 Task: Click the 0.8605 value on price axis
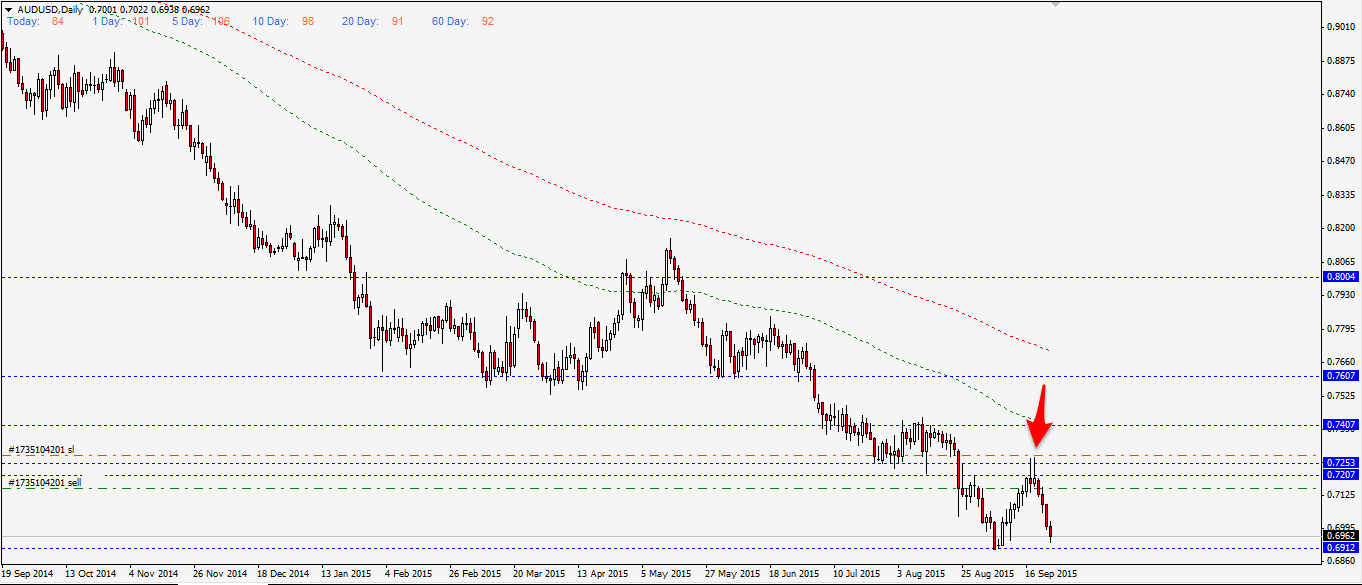tap(1342, 128)
